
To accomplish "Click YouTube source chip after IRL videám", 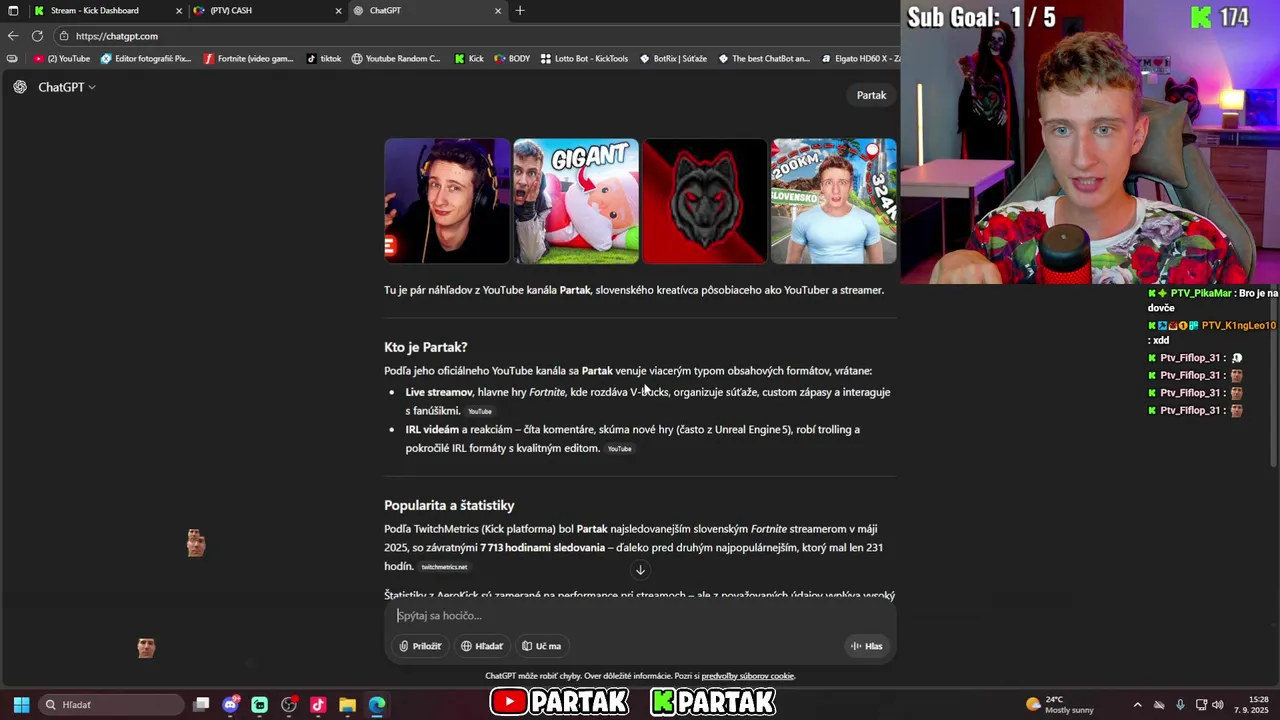I will (x=620, y=449).
